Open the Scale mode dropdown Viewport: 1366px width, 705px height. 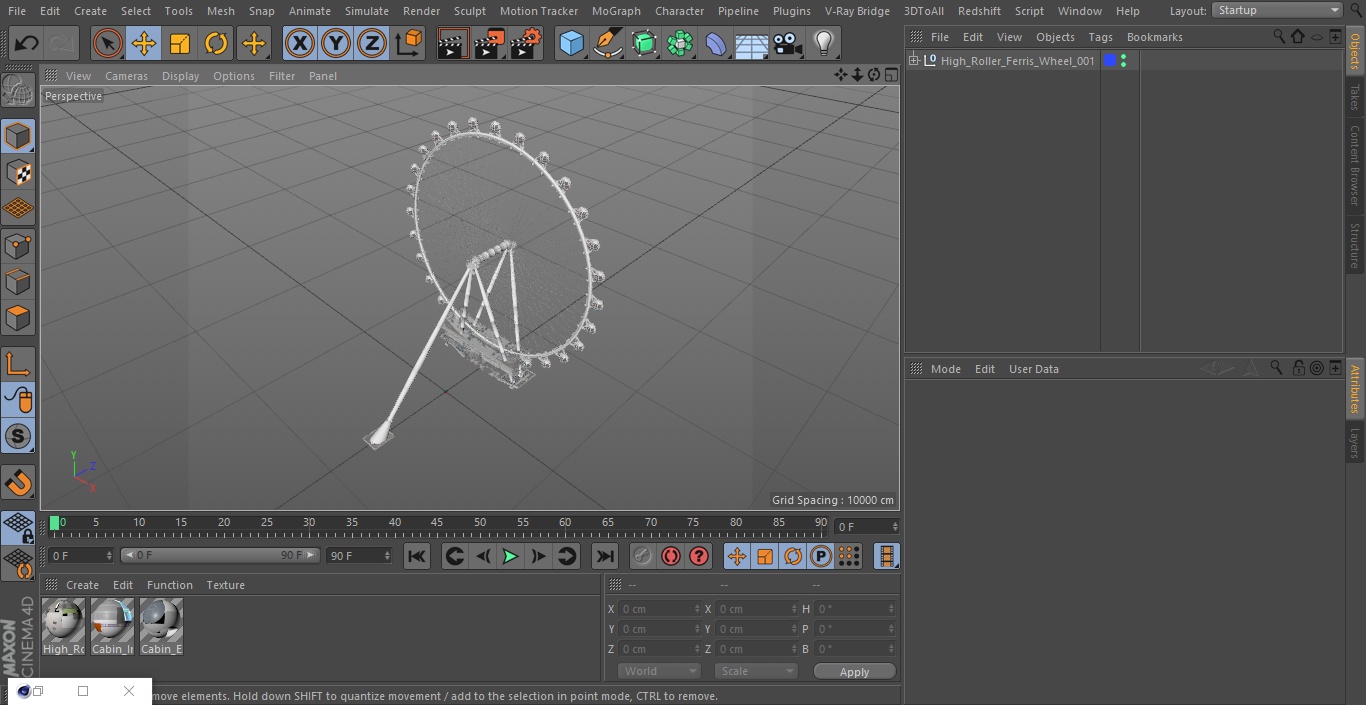pos(756,671)
